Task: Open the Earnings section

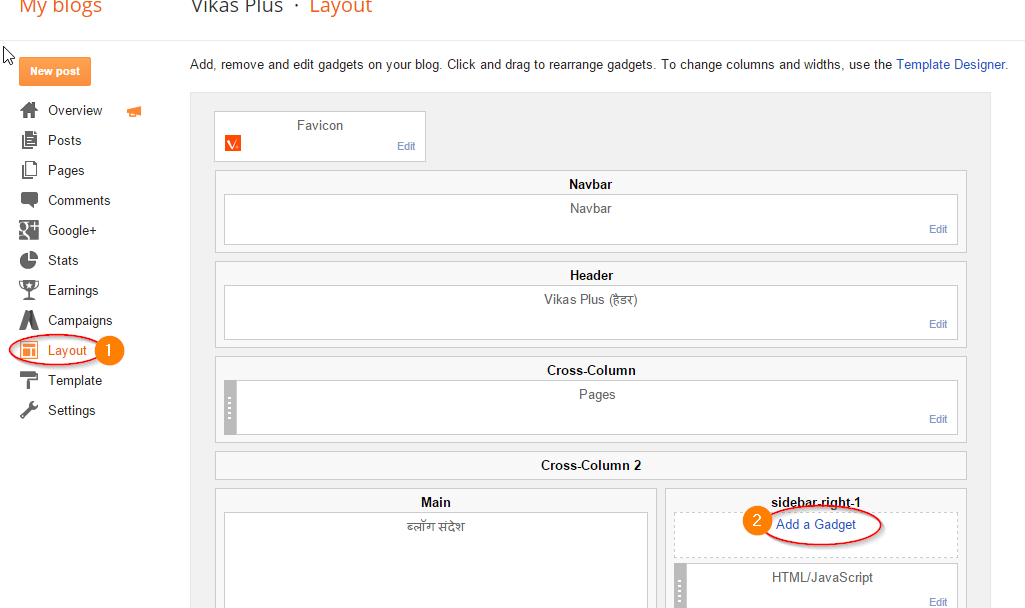Action: point(73,291)
